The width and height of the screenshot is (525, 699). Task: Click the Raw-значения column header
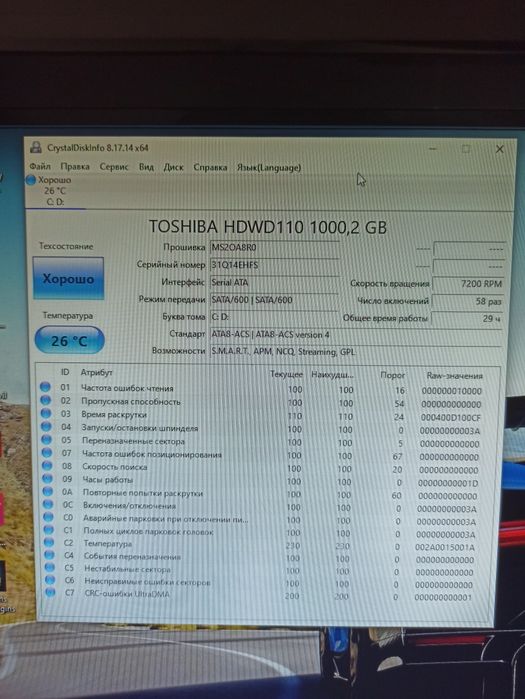[x=454, y=376]
